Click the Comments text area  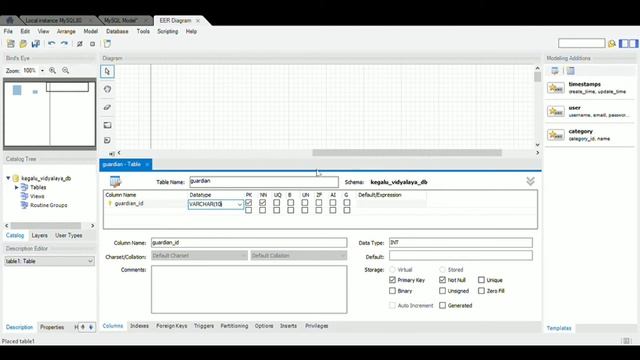(x=249, y=289)
